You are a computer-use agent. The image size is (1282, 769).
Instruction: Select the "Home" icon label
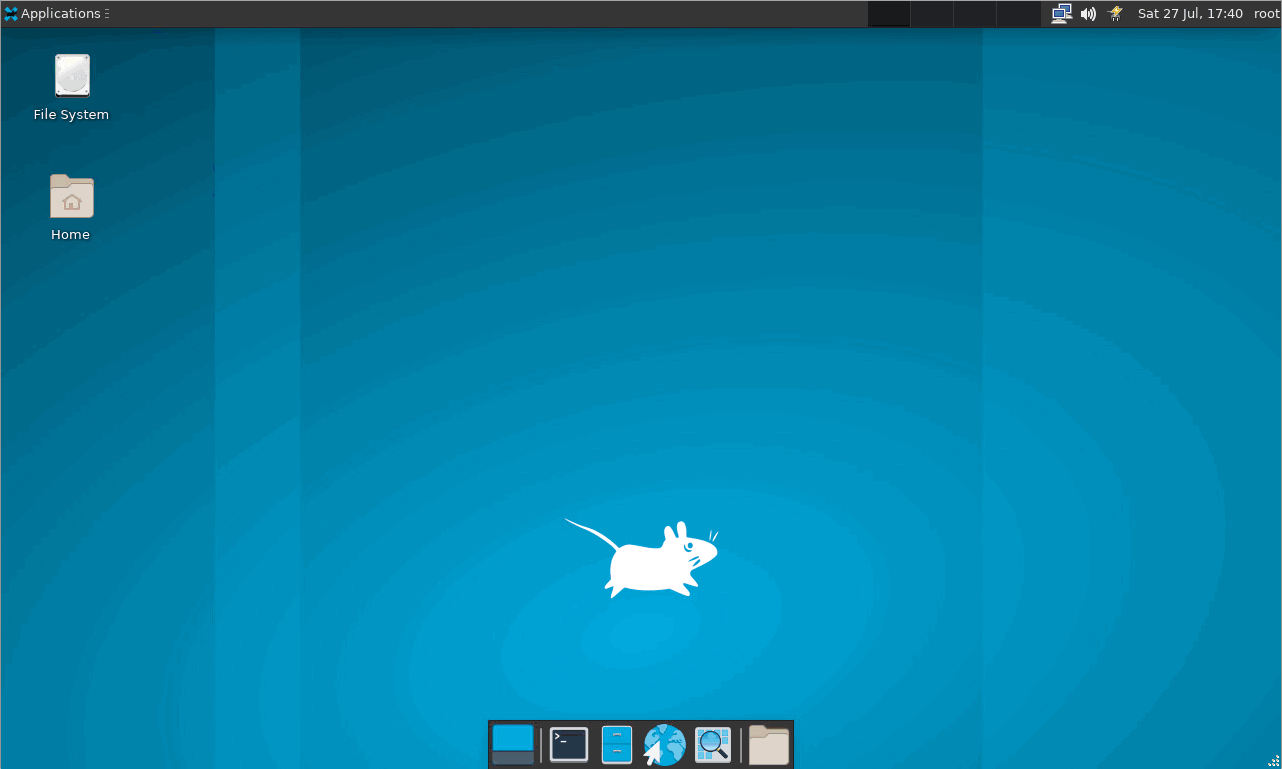(x=71, y=235)
